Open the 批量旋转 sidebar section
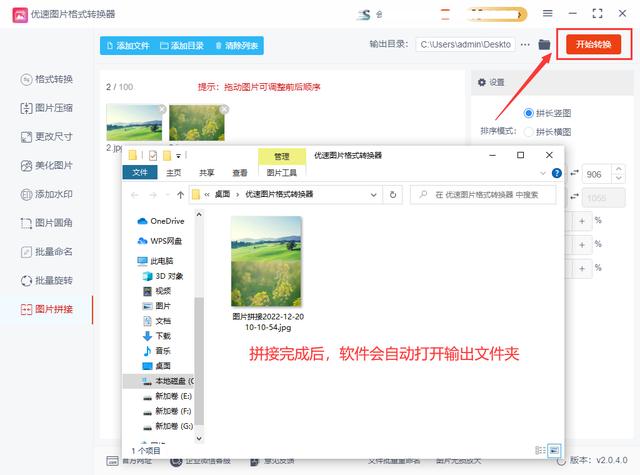This screenshot has height=475, width=640. click(x=47, y=281)
